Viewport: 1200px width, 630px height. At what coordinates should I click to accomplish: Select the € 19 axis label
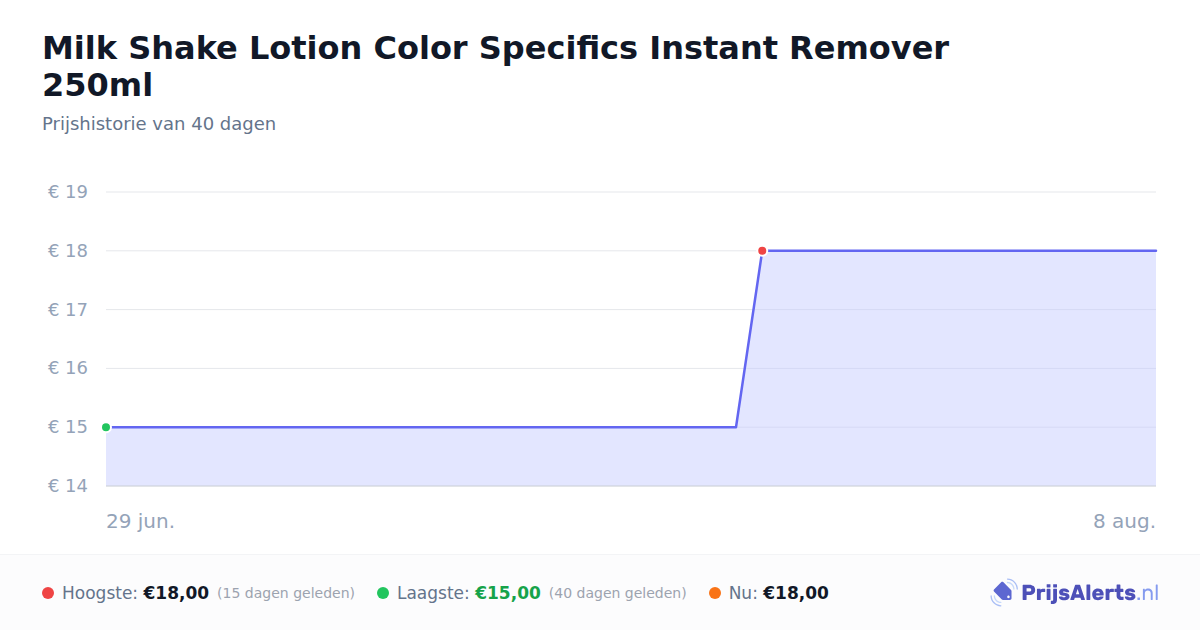pyautogui.click(x=68, y=192)
